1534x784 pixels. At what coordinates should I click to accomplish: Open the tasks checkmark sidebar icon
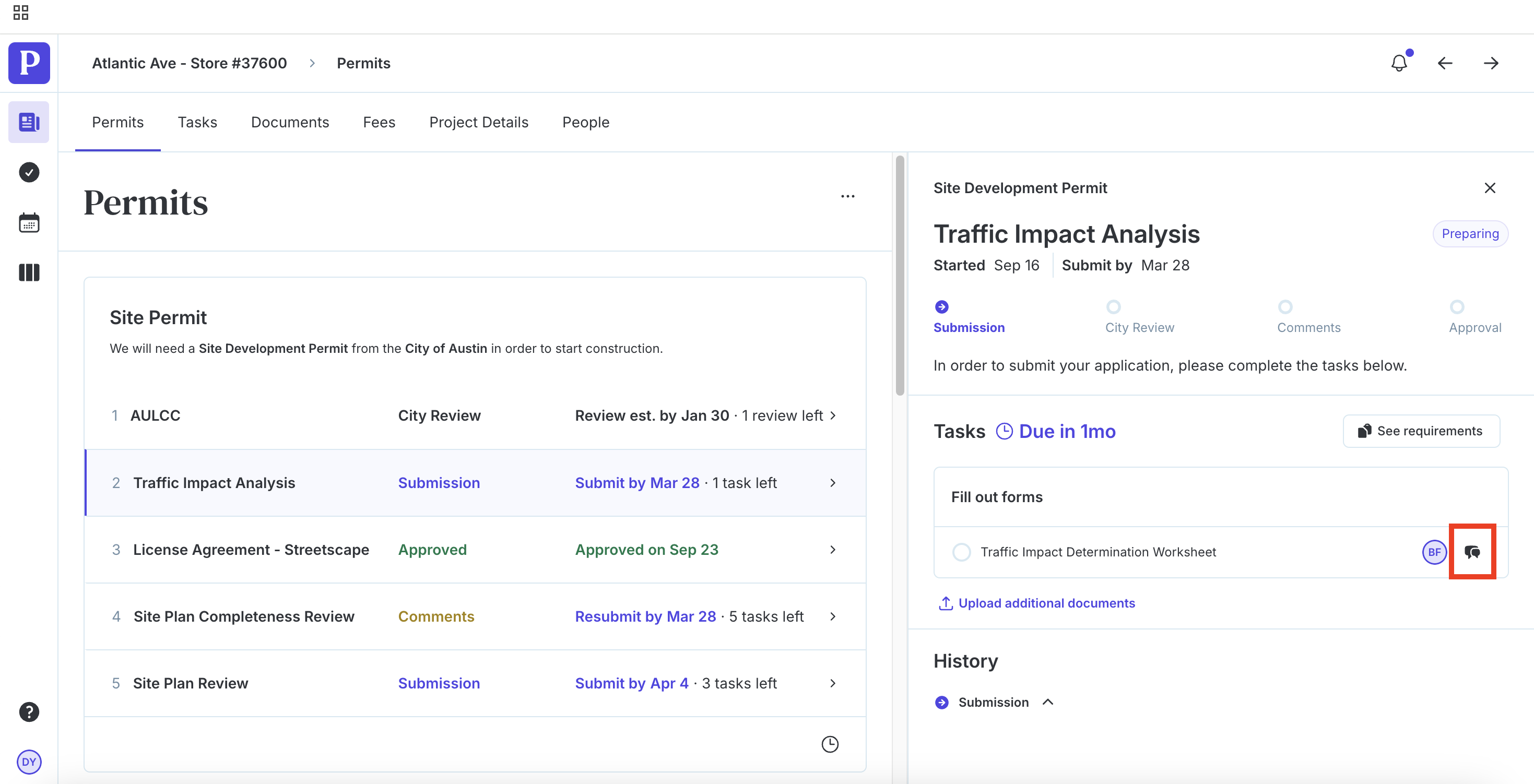pyautogui.click(x=29, y=172)
